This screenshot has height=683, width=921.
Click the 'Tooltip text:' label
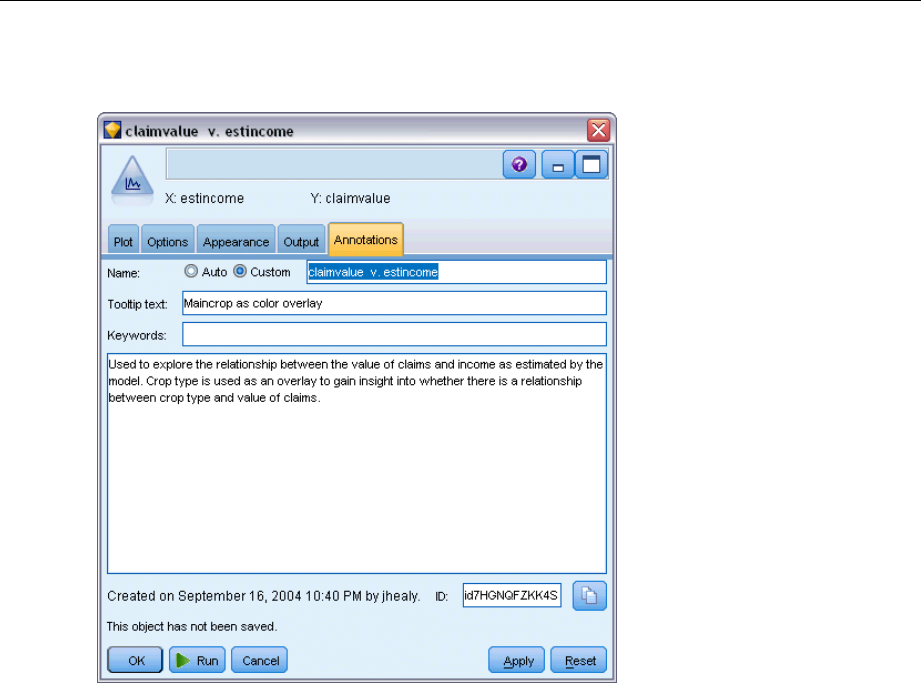[137, 304]
